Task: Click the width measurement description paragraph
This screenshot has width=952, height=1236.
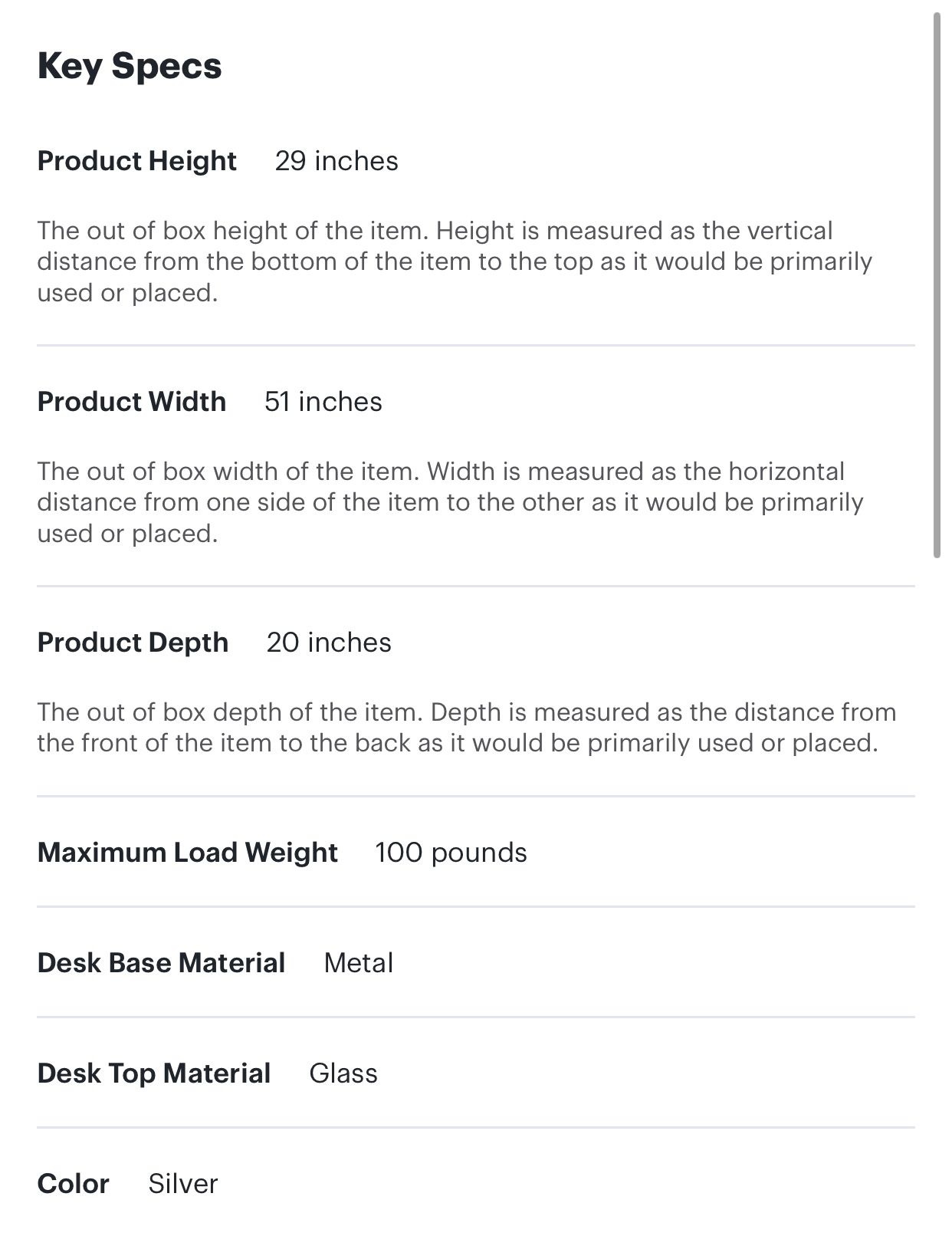Action: [x=450, y=502]
